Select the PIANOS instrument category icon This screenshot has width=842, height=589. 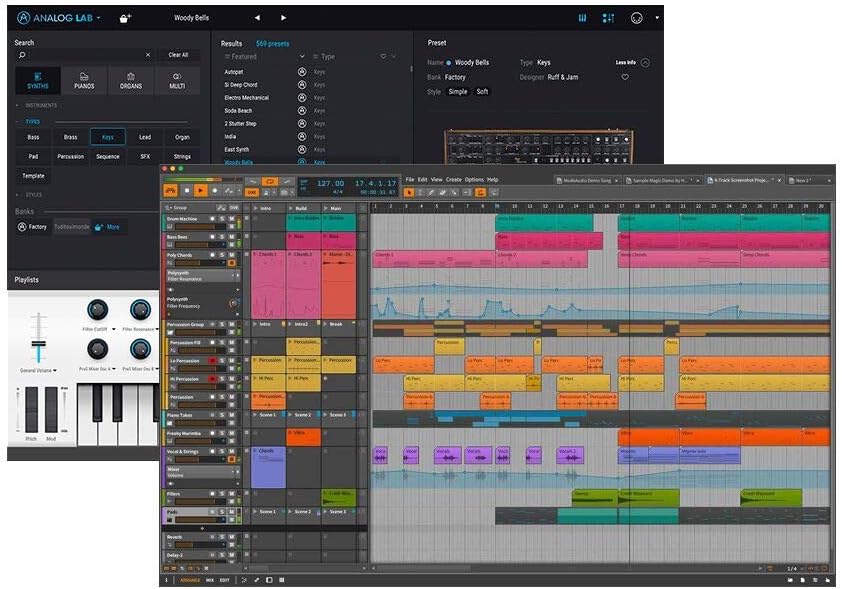(85, 80)
